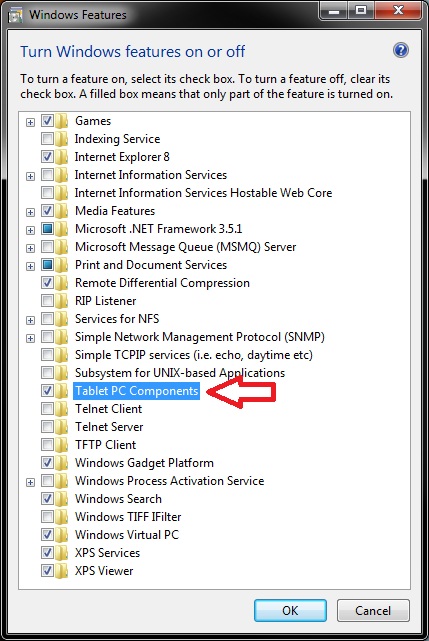Enable the Telnet Server checkbox
This screenshot has width=429, height=641.
(47, 426)
